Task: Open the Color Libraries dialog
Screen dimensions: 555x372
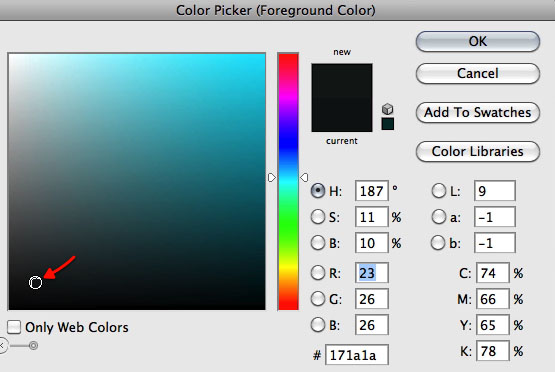Action: 478,151
